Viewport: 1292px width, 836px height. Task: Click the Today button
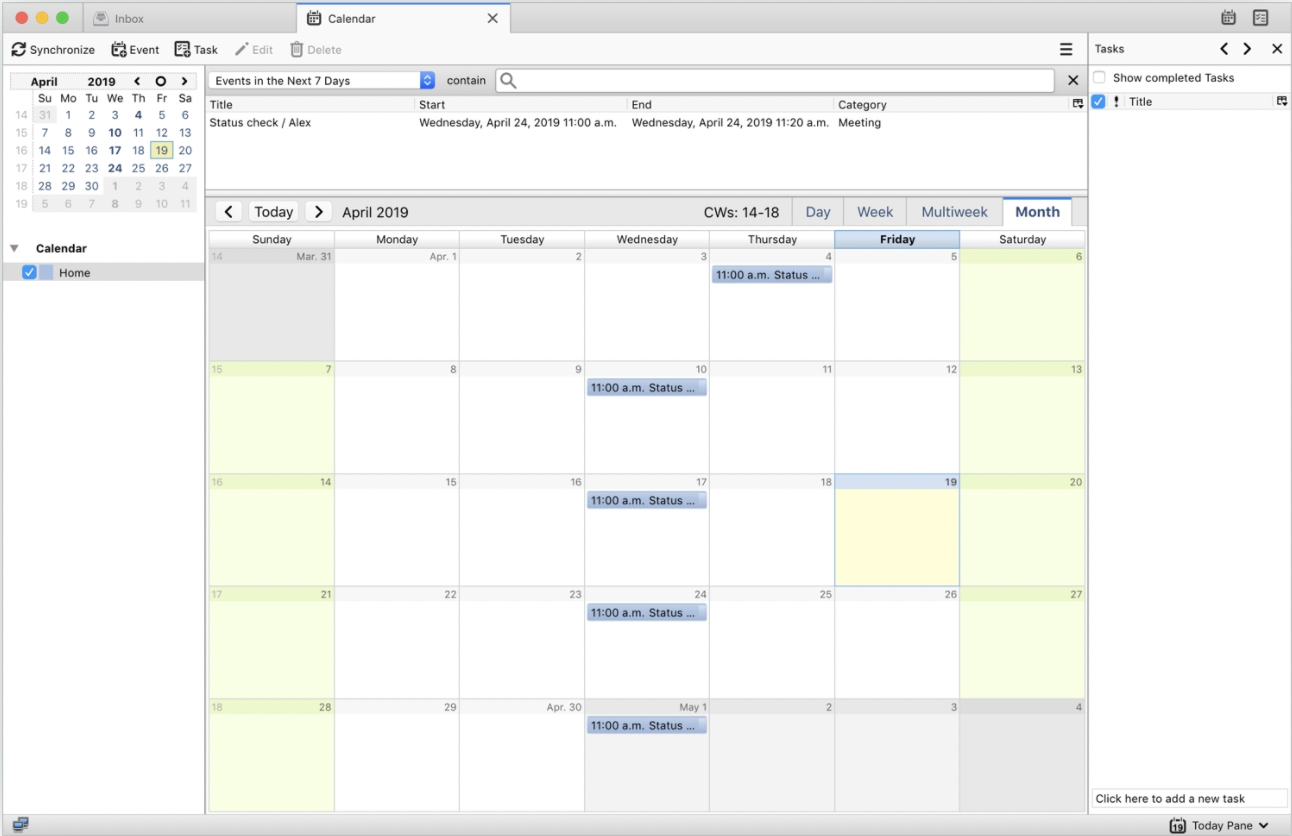(x=273, y=211)
